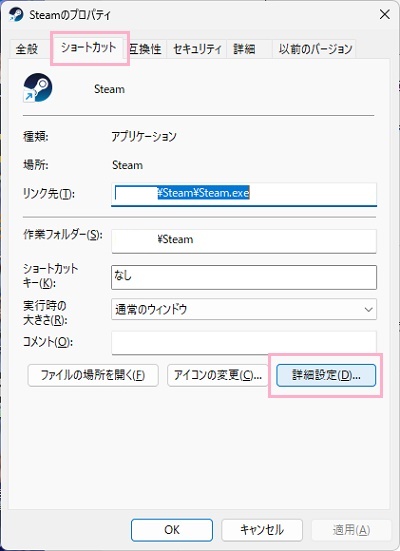400x551 pixels.
Task: Click the アプリケーション type value
Action: point(144,136)
